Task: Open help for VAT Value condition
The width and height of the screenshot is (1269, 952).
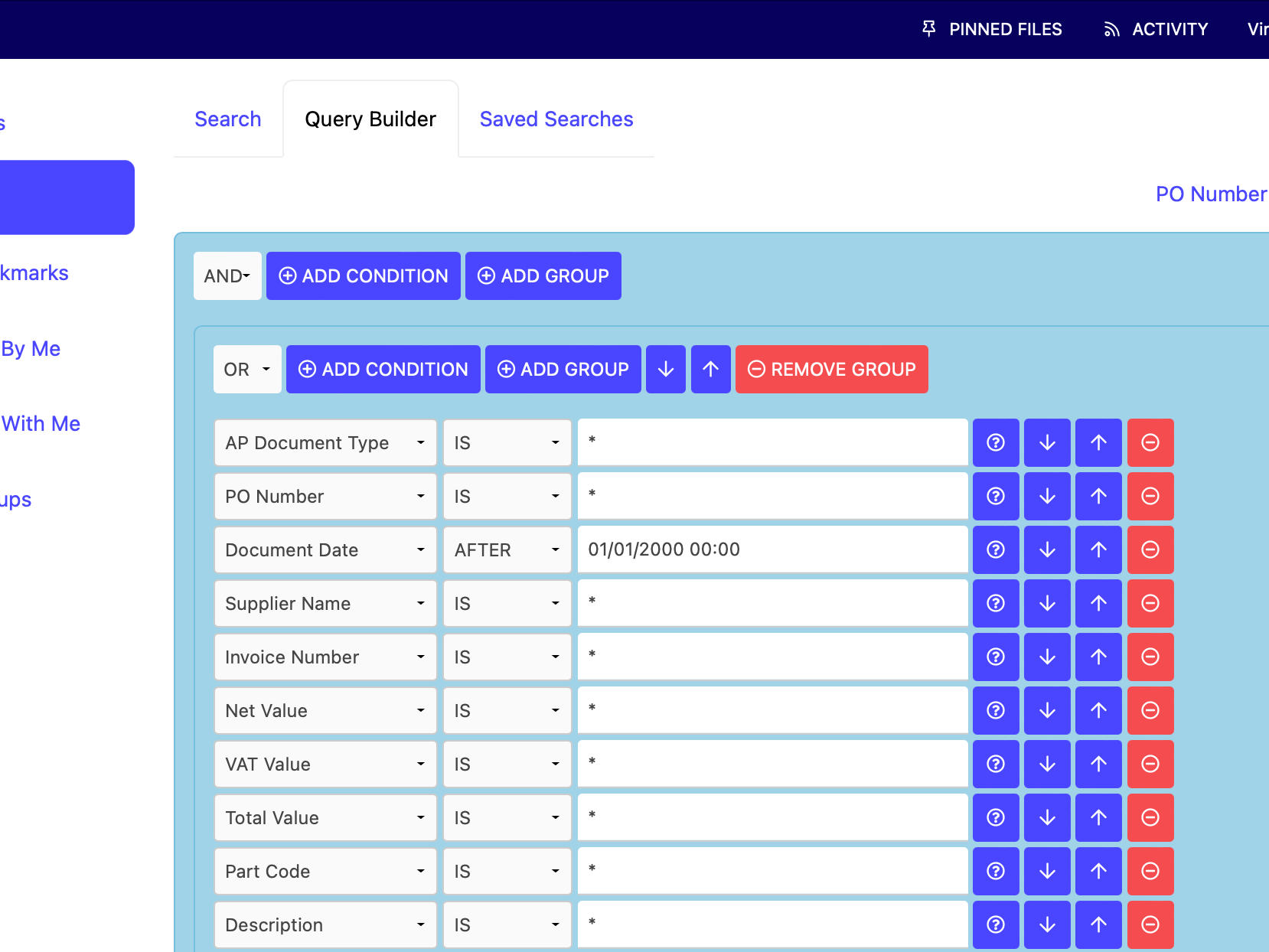Action: (996, 764)
